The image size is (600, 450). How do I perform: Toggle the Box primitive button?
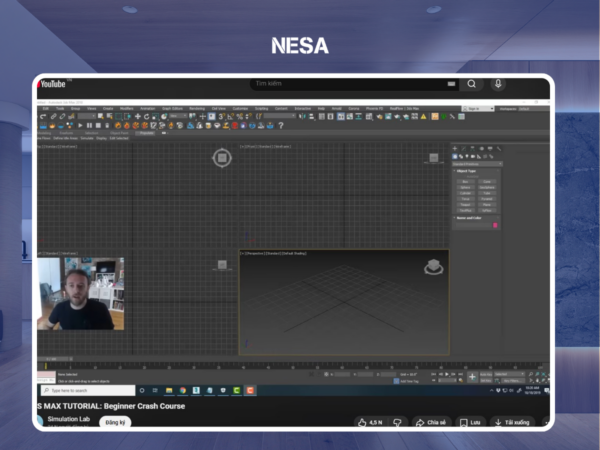(465, 181)
